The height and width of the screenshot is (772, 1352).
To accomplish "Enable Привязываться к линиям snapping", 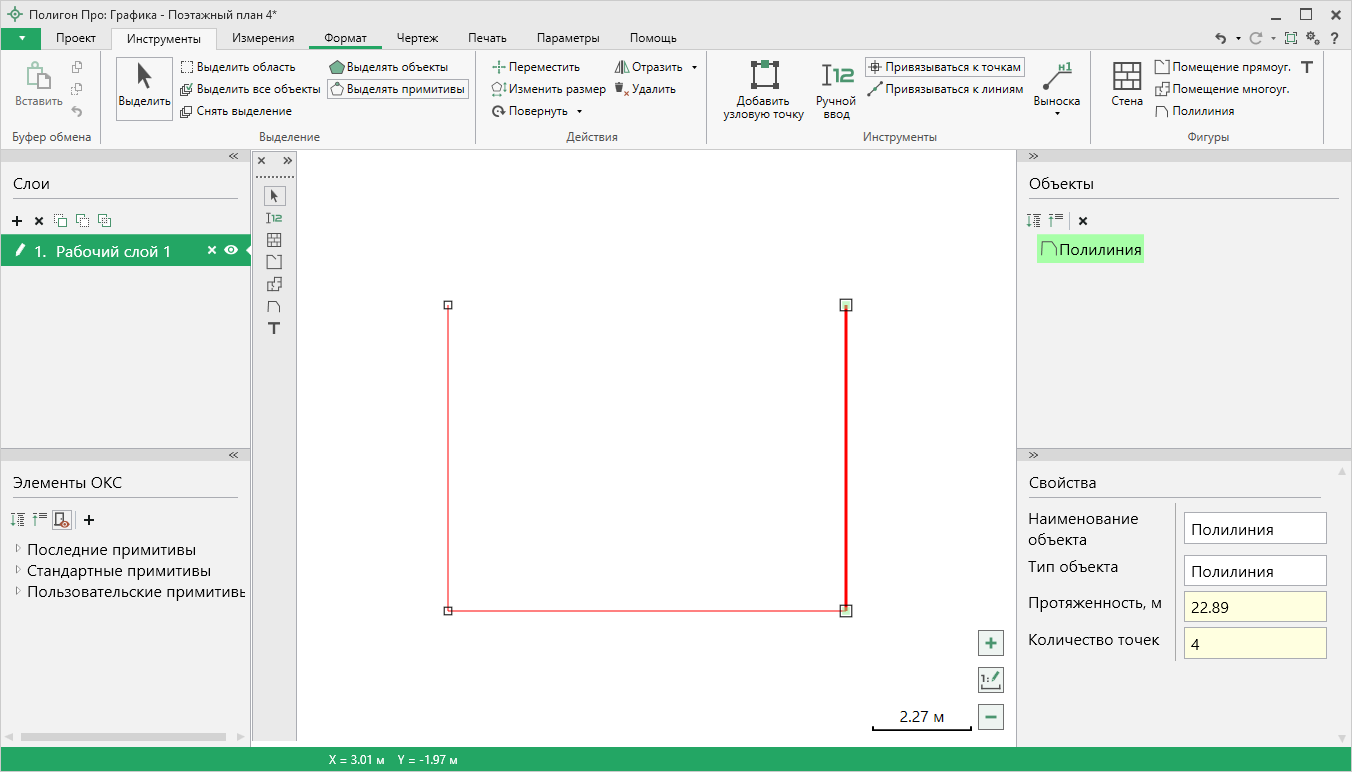I will pyautogui.click(x=945, y=89).
